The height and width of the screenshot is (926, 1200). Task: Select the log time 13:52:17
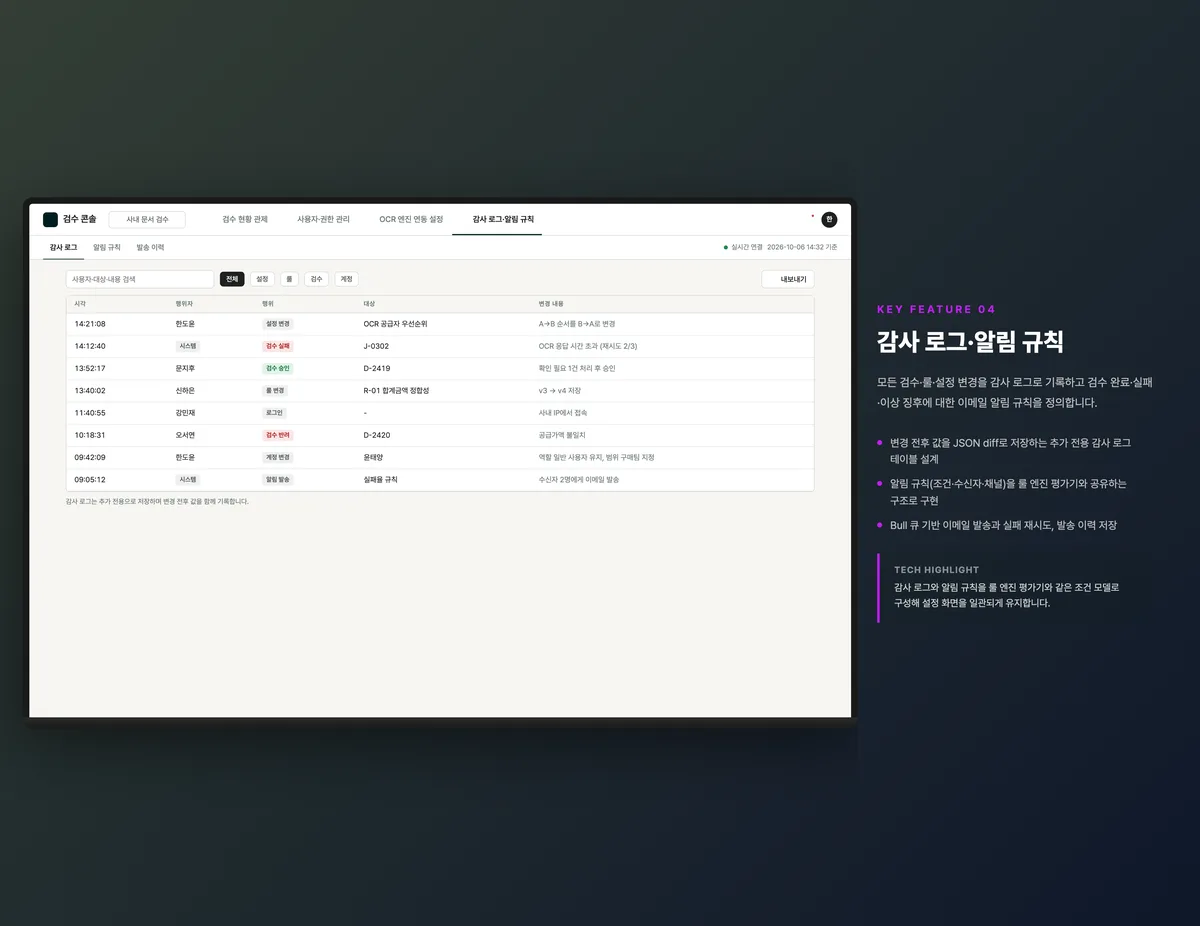(90, 368)
